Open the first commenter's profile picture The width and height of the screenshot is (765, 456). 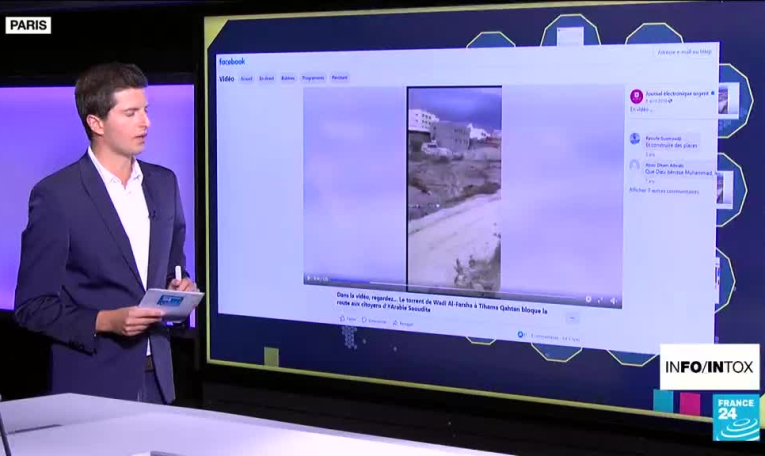634,139
